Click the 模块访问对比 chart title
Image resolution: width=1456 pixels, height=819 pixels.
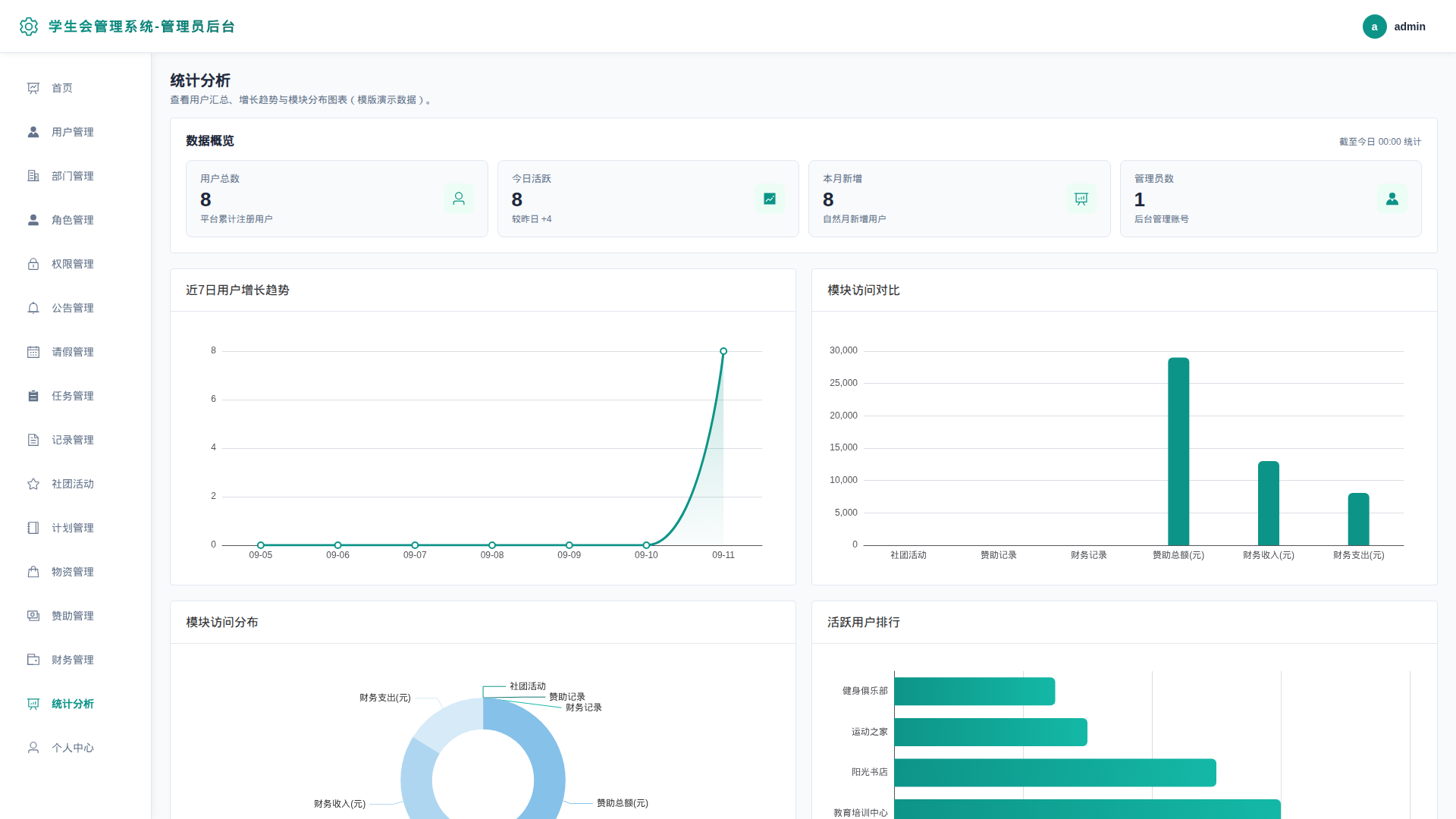pyautogui.click(x=864, y=290)
